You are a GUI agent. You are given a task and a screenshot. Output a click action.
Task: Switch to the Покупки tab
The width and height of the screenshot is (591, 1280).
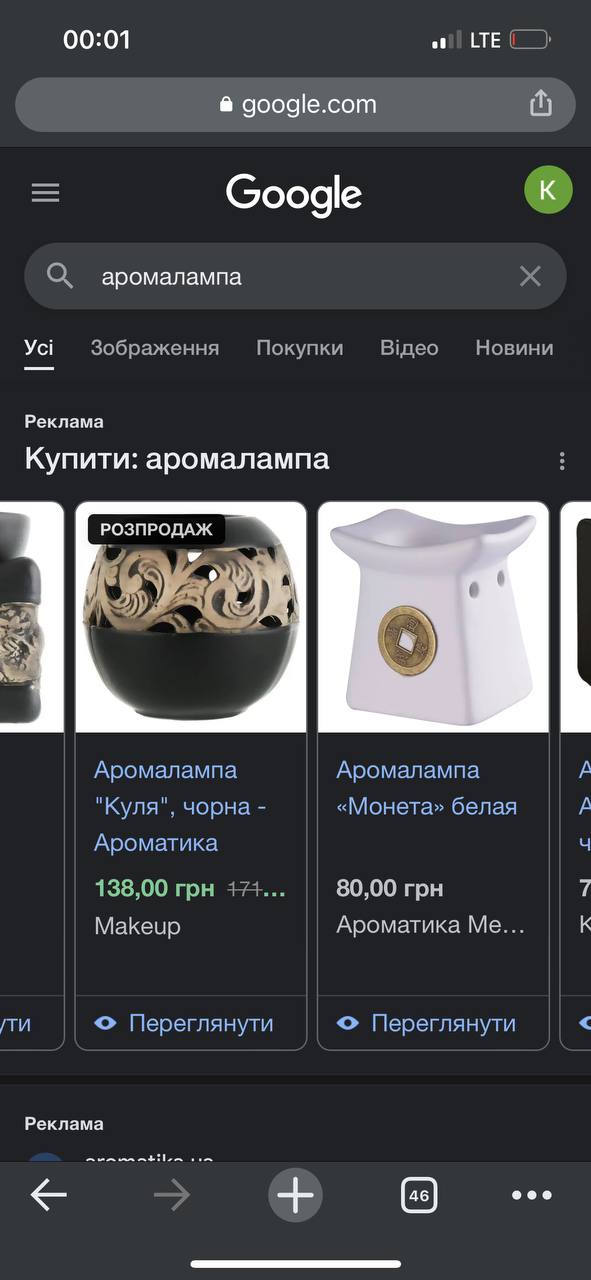click(299, 348)
